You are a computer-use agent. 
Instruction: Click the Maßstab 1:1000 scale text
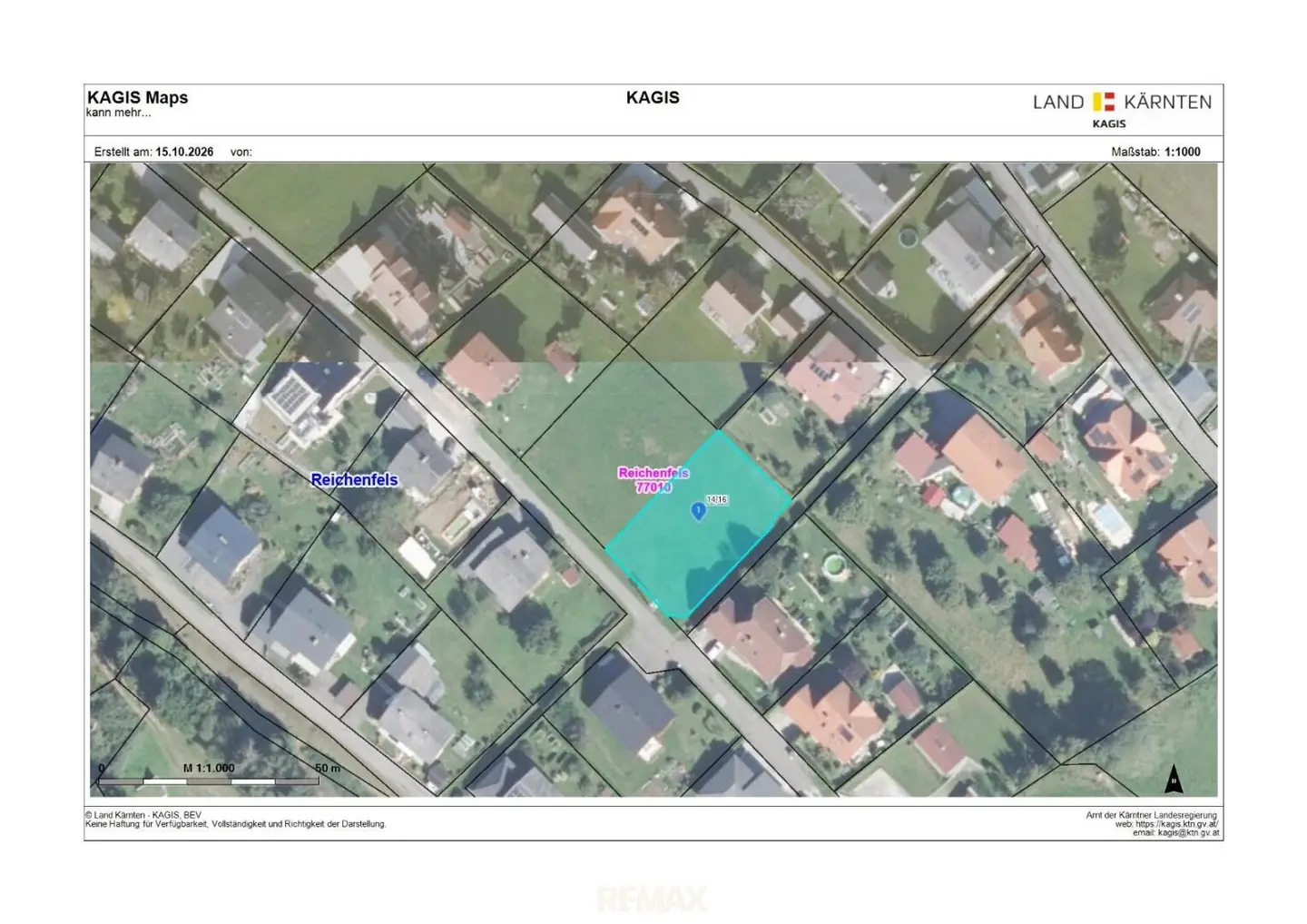(x=1155, y=152)
